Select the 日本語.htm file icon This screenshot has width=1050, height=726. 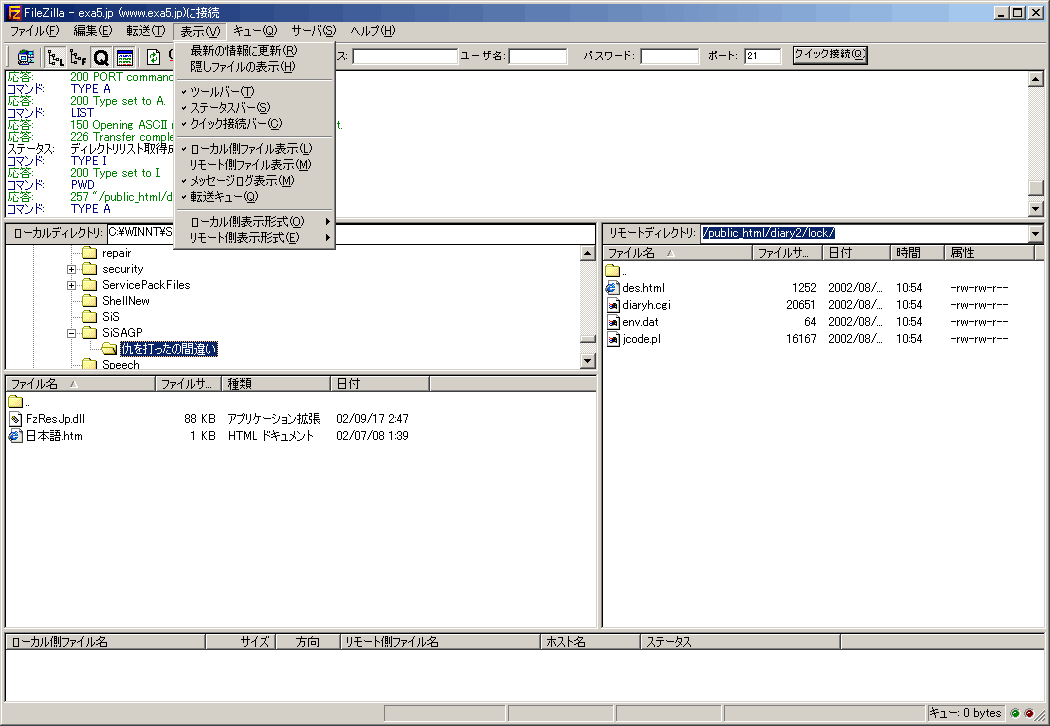(x=15, y=436)
